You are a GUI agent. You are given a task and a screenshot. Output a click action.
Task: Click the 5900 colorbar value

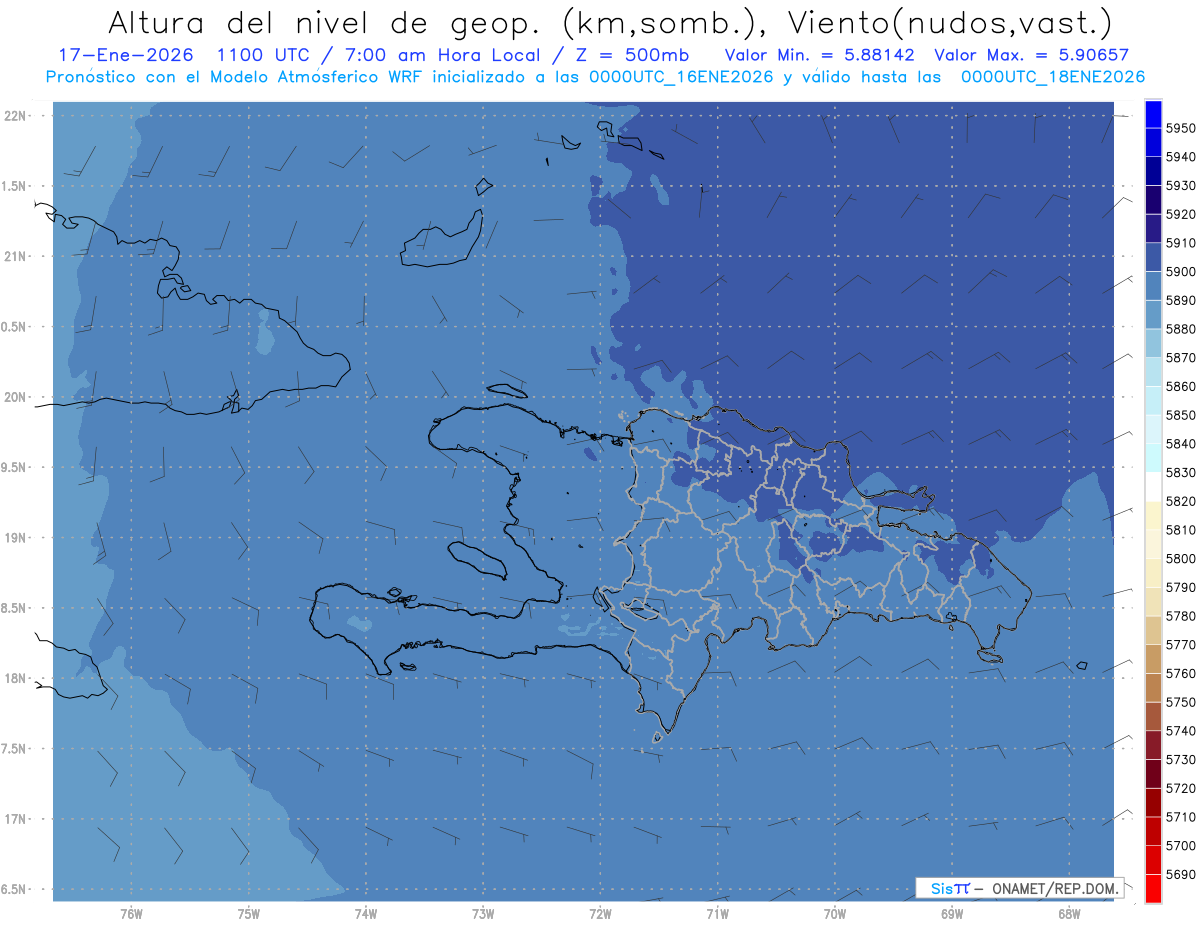point(1181,272)
